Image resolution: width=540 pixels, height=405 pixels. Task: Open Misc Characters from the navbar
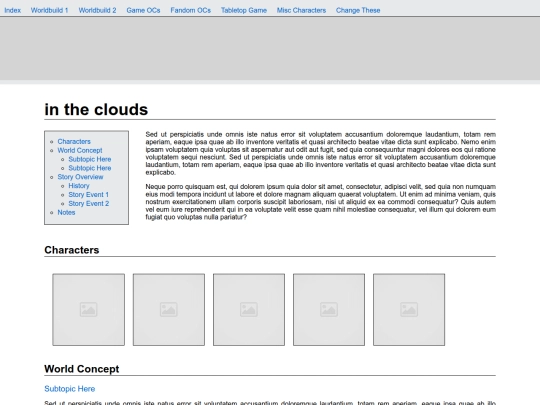(x=301, y=10)
